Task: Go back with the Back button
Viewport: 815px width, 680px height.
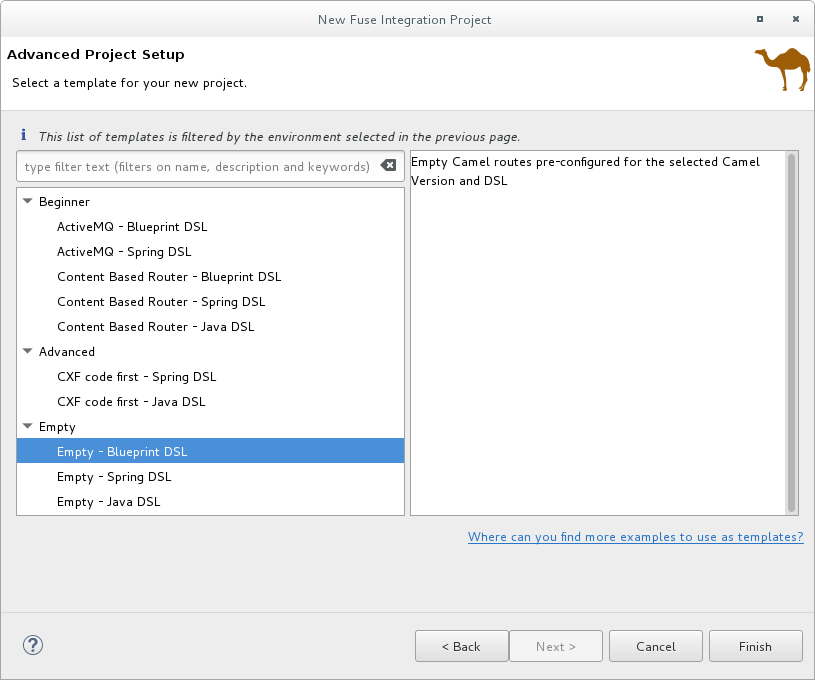Action: (x=461, y=646)
